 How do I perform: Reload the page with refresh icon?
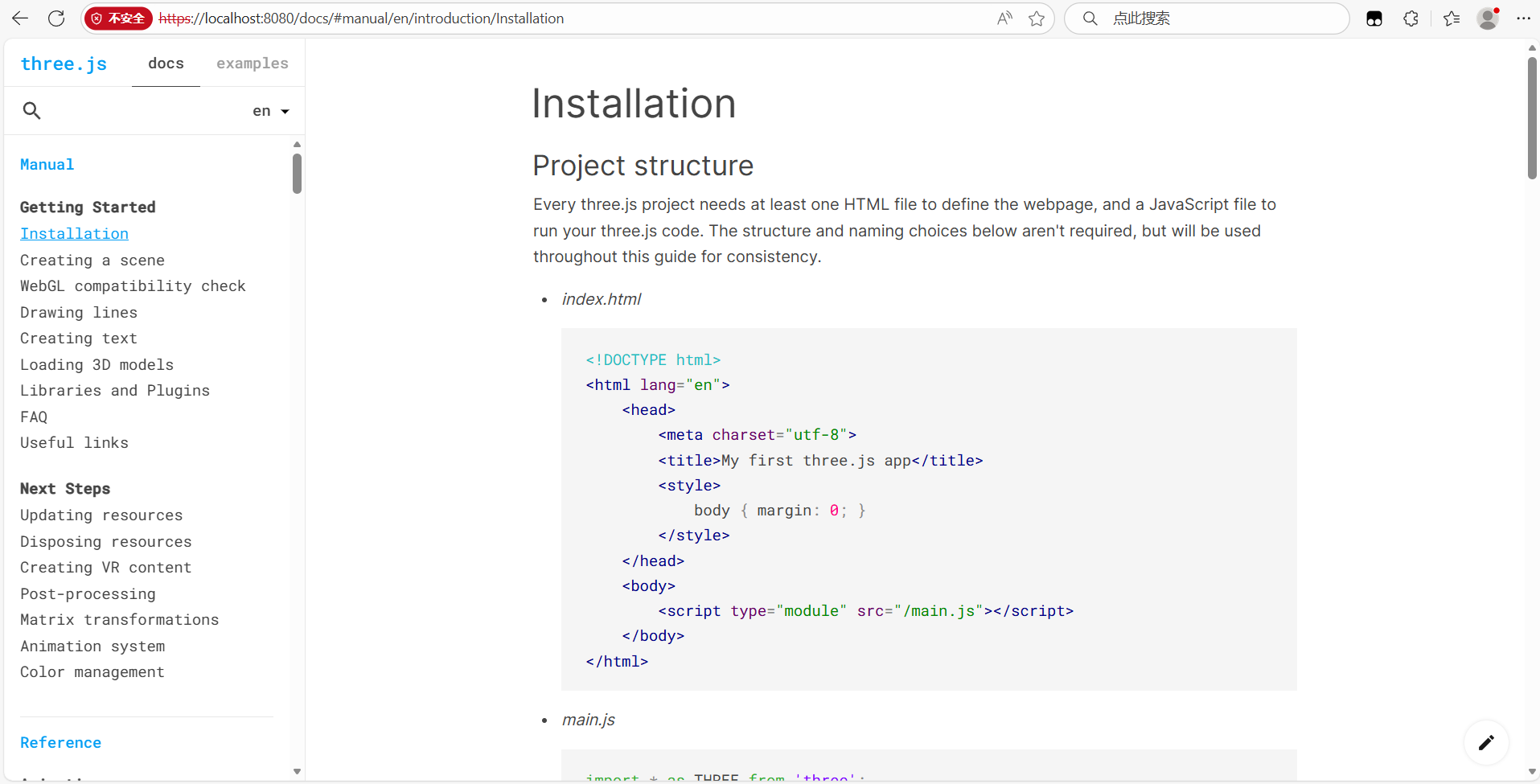pyautogui.click(x=56, y=18)
